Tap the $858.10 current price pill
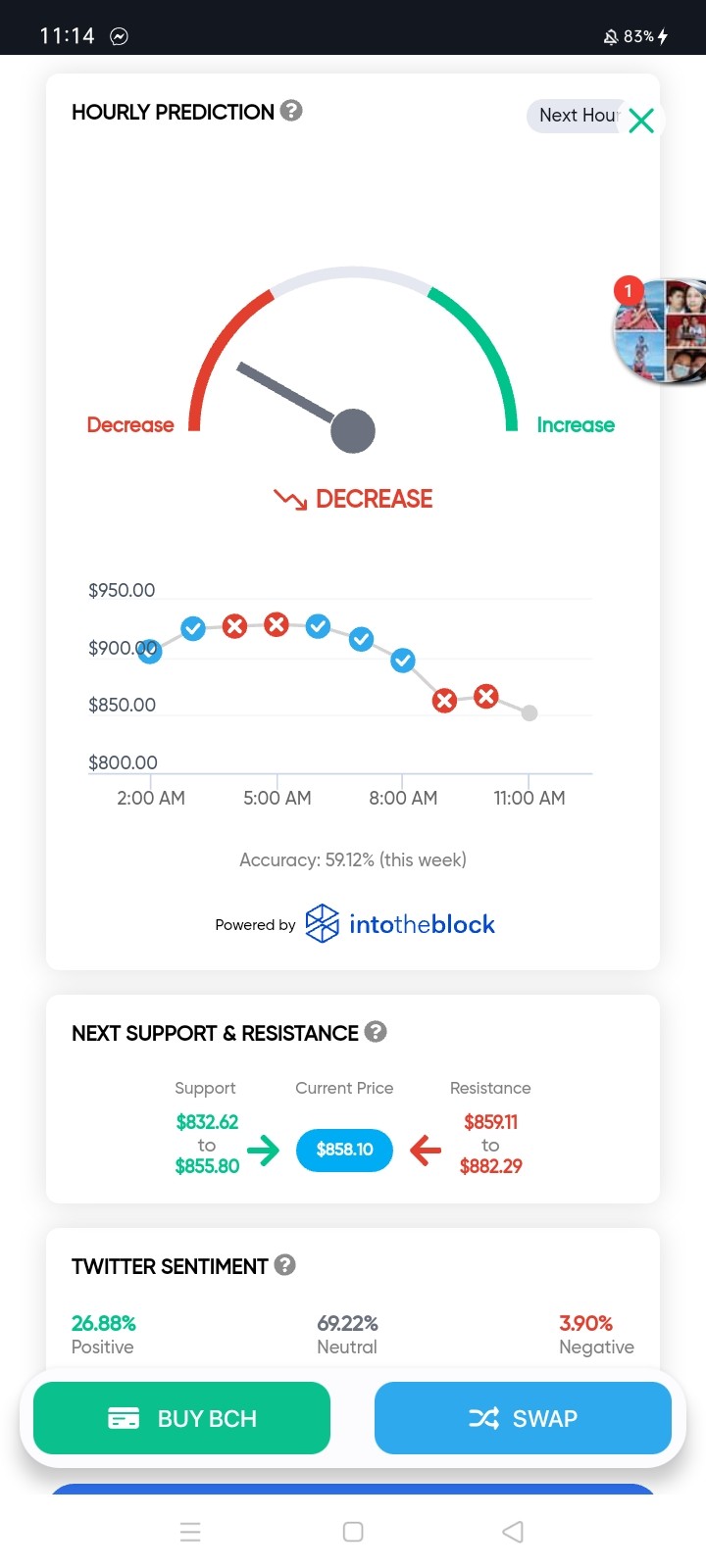706x1568 pixels. click(x=344, y=1150)
